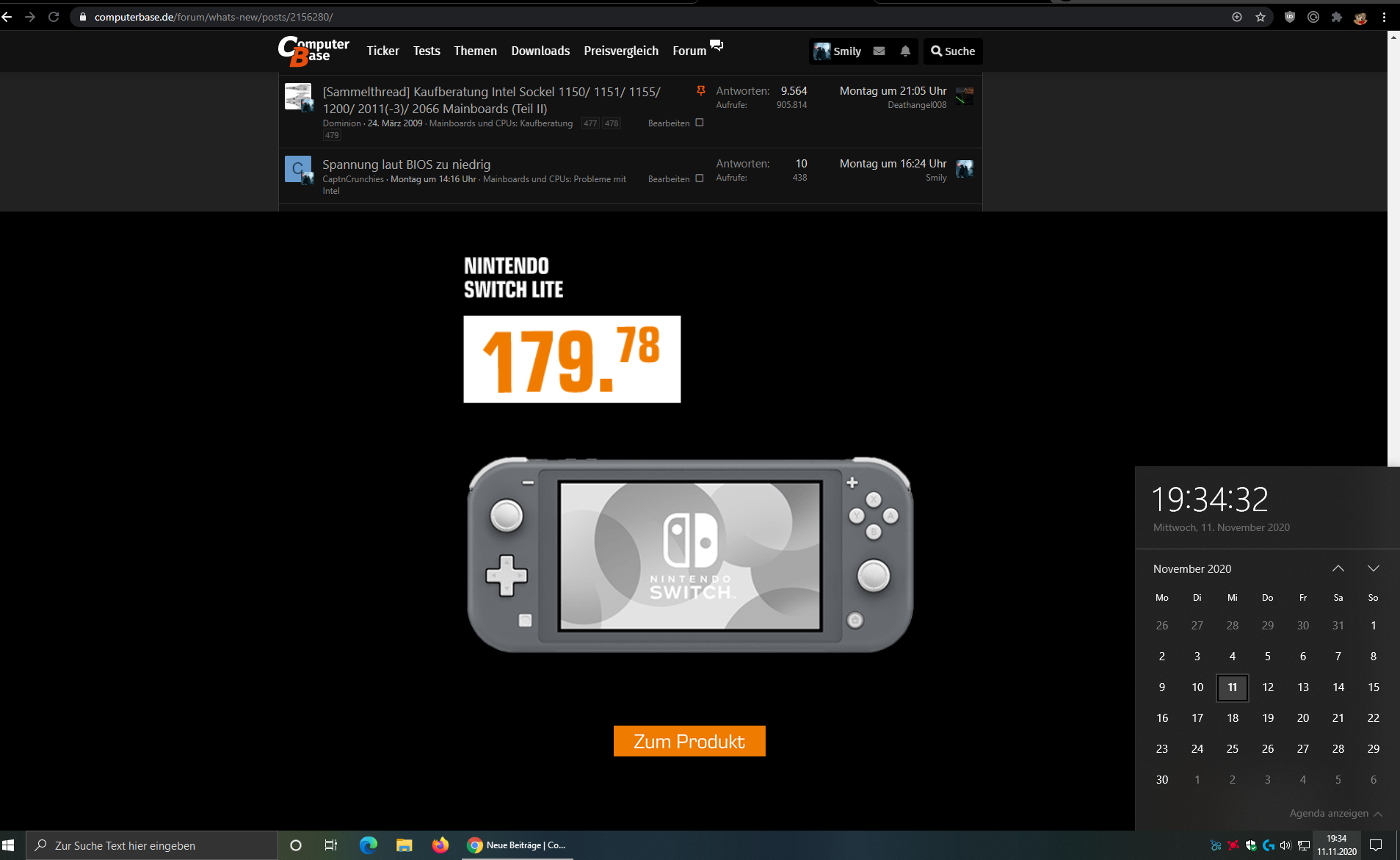Open the Ticker menu item
1400x860 pixels.
point(382,51)
